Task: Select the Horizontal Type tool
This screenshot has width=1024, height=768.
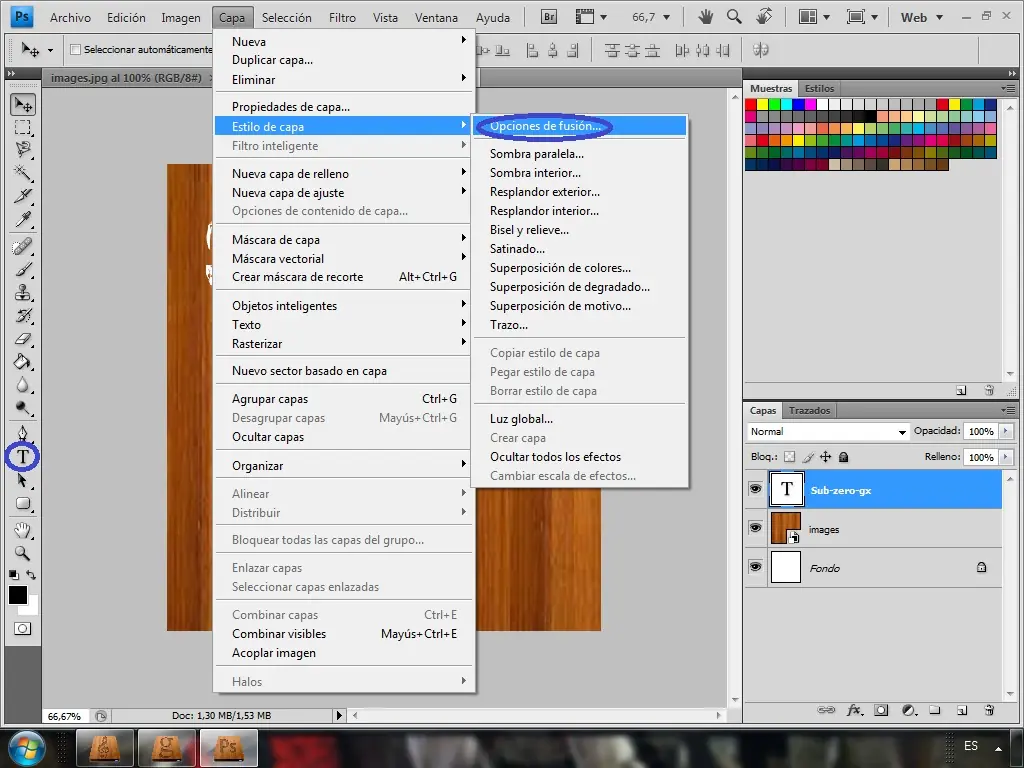Action: tap(23, 456)
